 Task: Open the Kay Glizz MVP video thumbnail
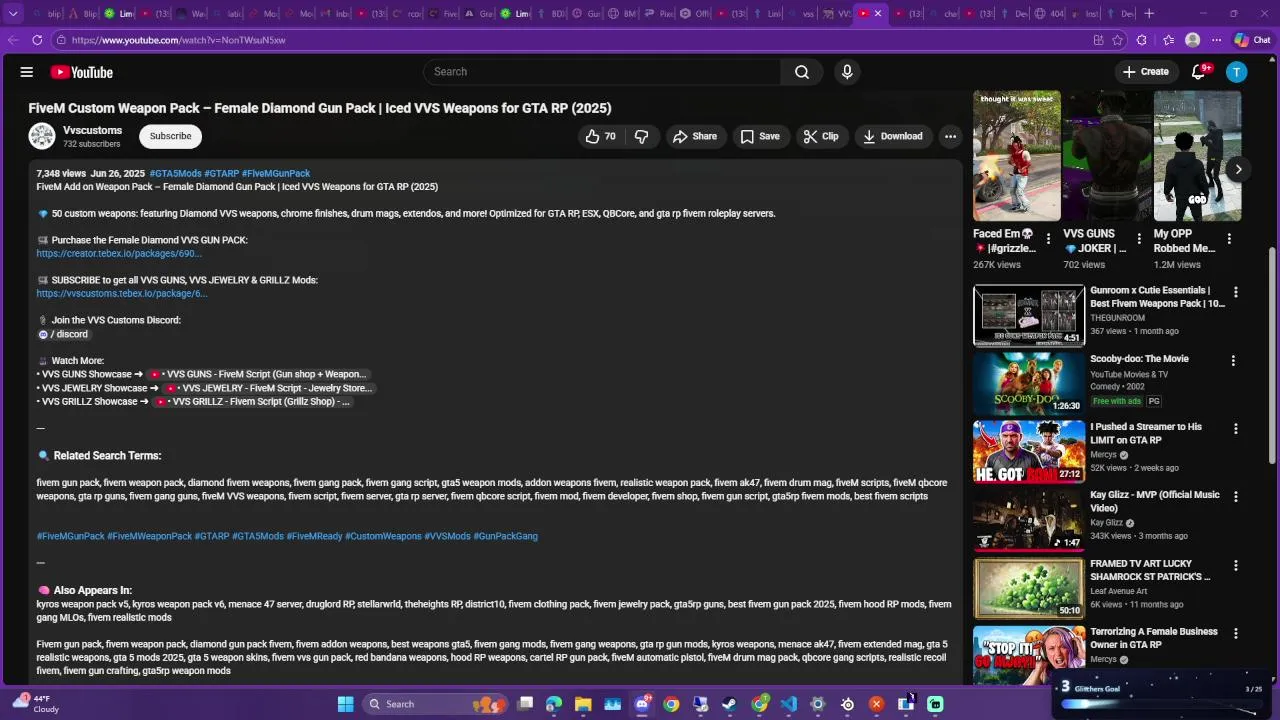click(1029, 519)
